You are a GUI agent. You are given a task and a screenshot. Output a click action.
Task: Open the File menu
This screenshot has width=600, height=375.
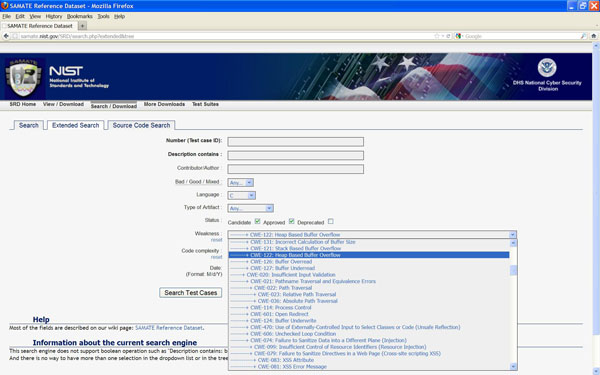tap(7, 16)
